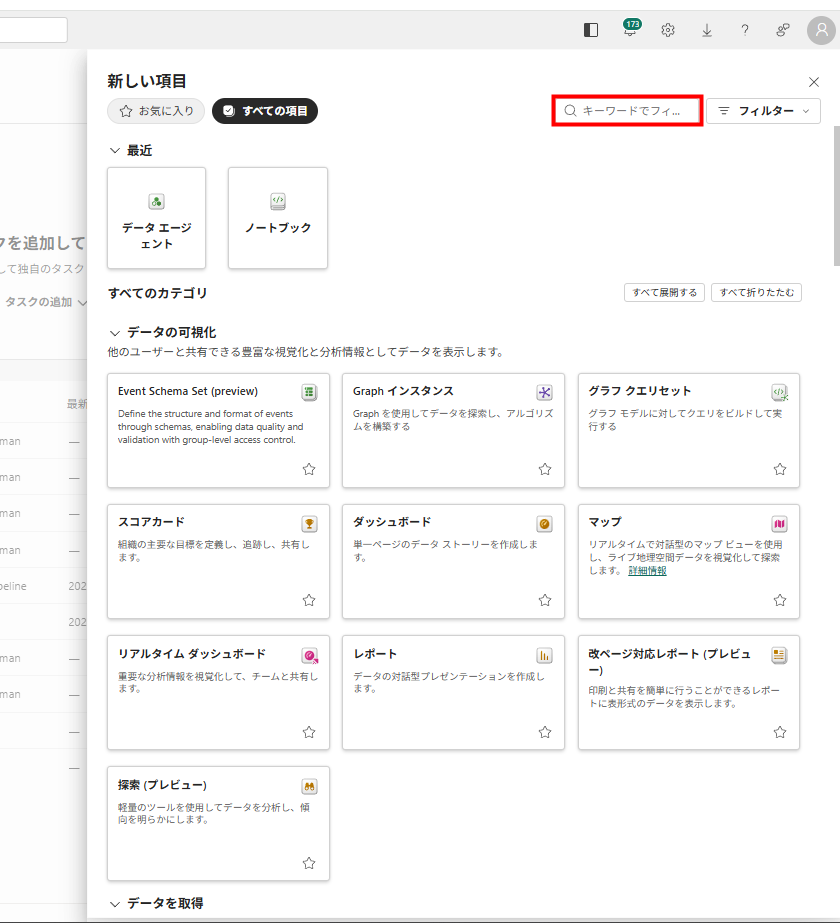This screenshot has width=840, height=923.
Task: Favorite the Event Schema Set card star
Action: pos(309,469)
